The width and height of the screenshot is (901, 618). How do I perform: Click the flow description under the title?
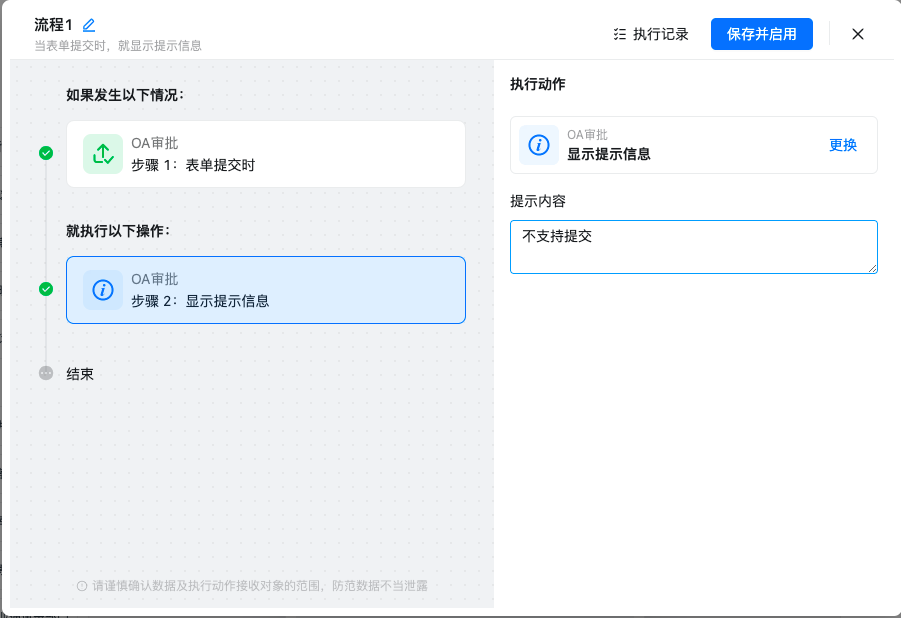118,46
